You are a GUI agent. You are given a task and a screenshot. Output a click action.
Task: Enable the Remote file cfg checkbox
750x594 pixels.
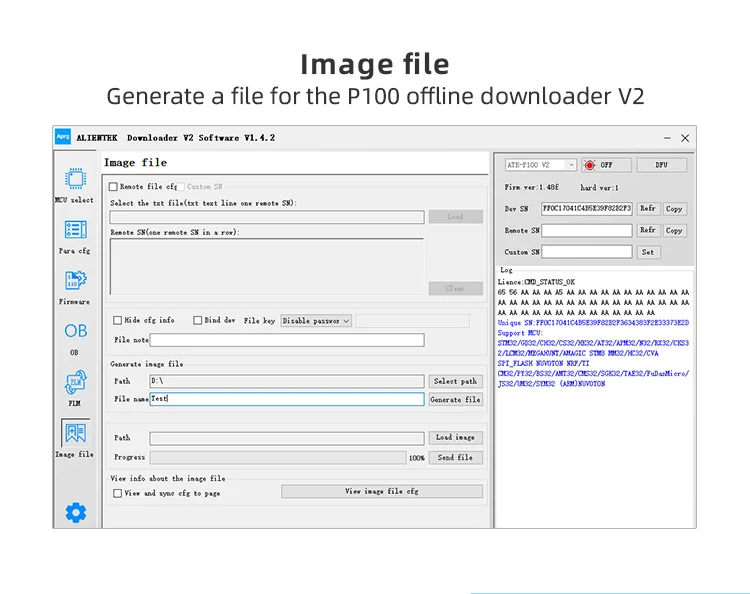coord(113,187)
